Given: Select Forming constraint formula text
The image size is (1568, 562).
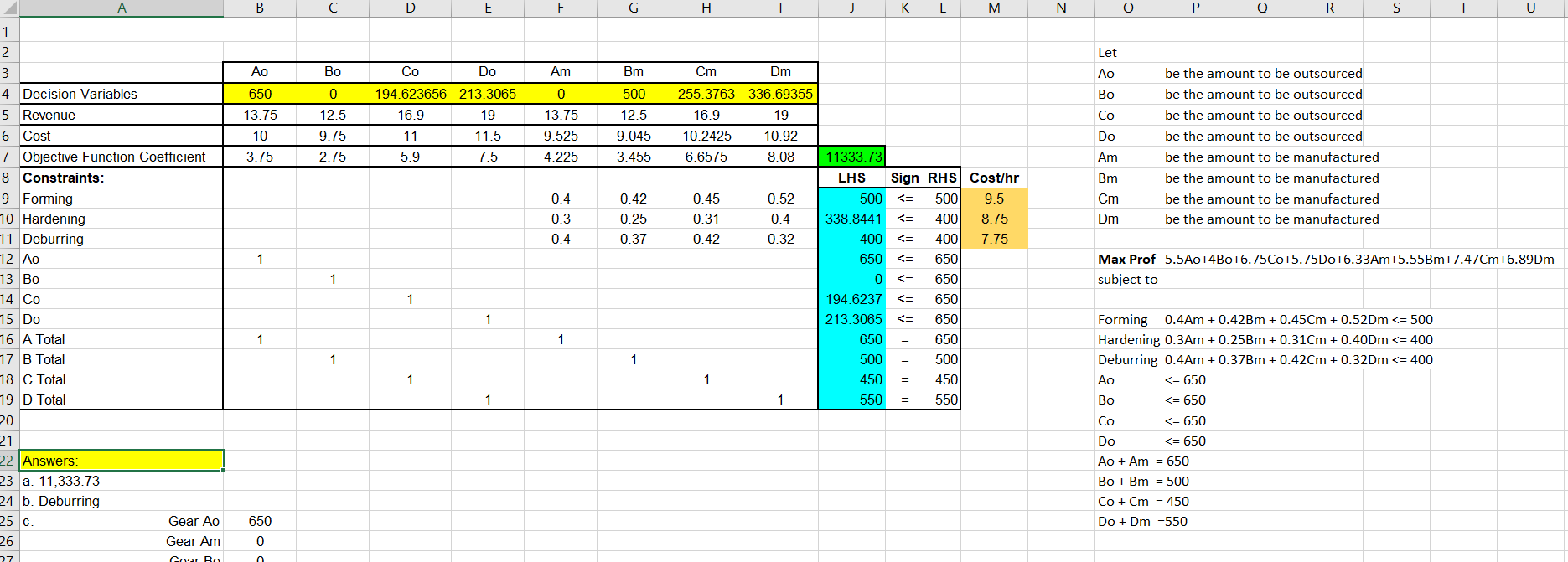Looking at the screenshot, I should (1299, 319).
